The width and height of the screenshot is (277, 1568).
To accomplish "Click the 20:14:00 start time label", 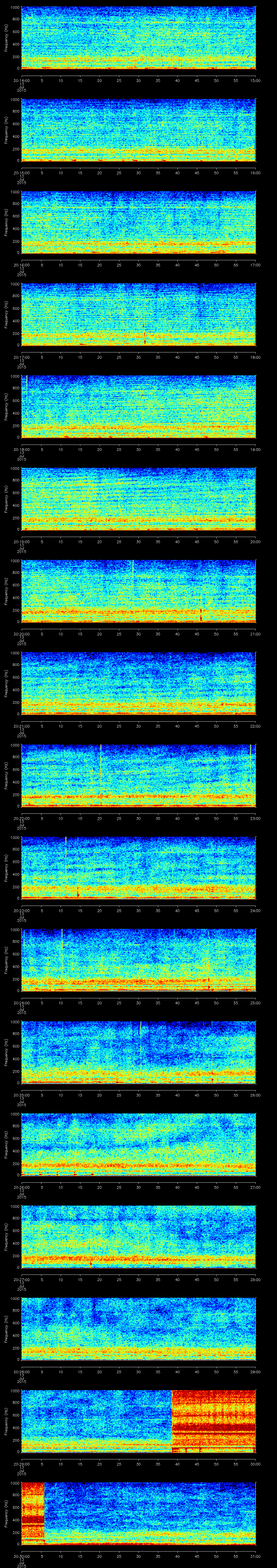I will (21, 80).
